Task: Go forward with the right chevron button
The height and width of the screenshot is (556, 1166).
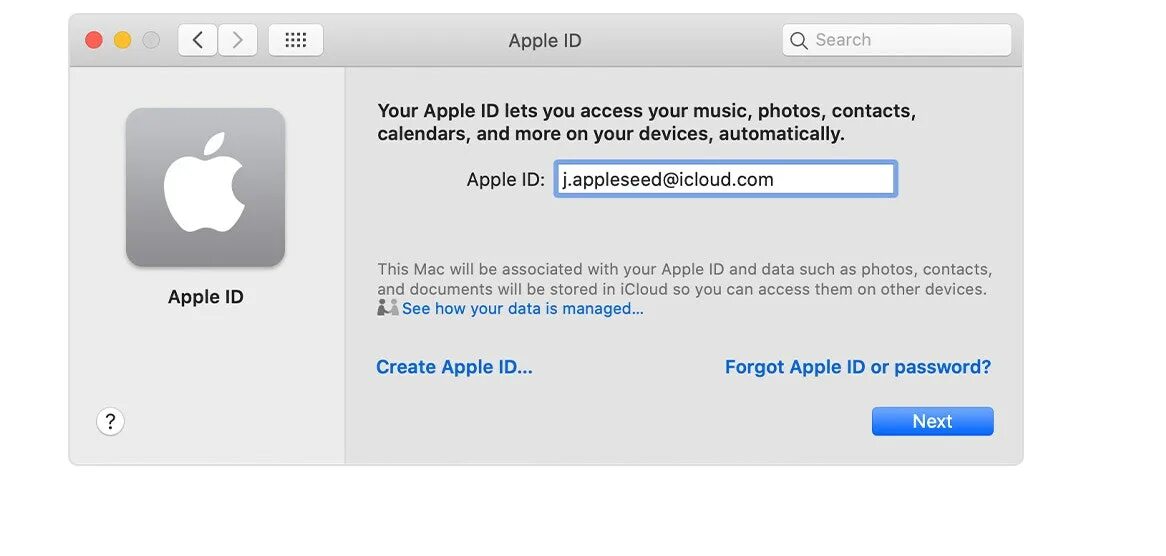Action: coord(238,40)
